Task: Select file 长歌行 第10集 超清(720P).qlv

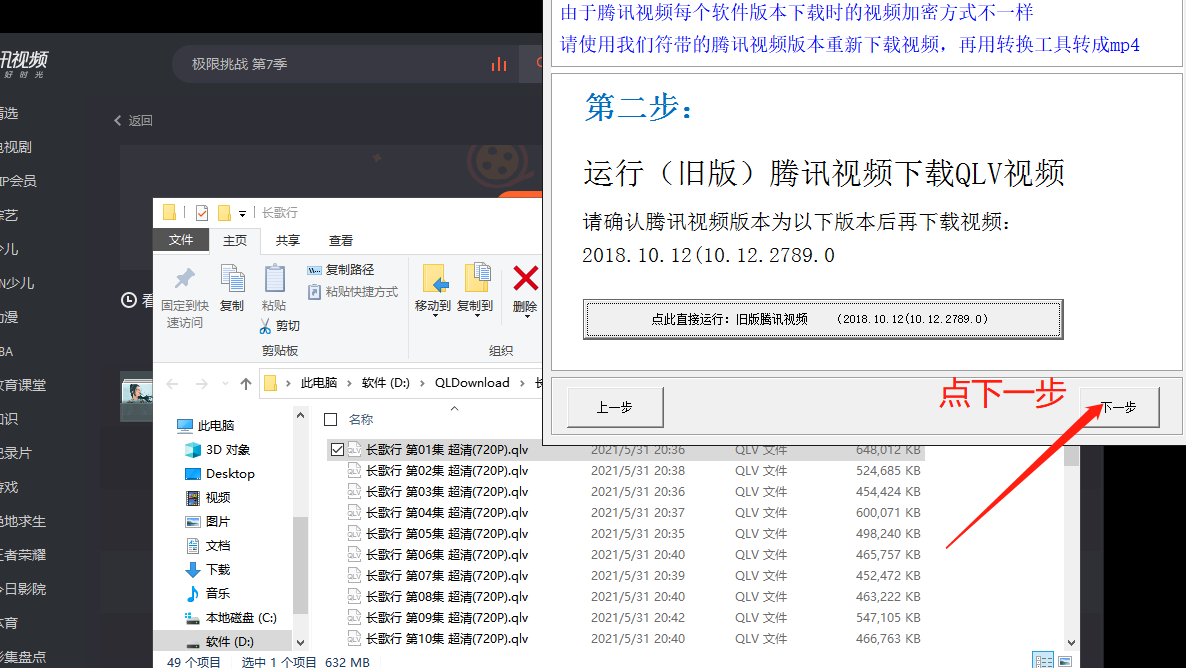Action: click(x=446, y=638)
